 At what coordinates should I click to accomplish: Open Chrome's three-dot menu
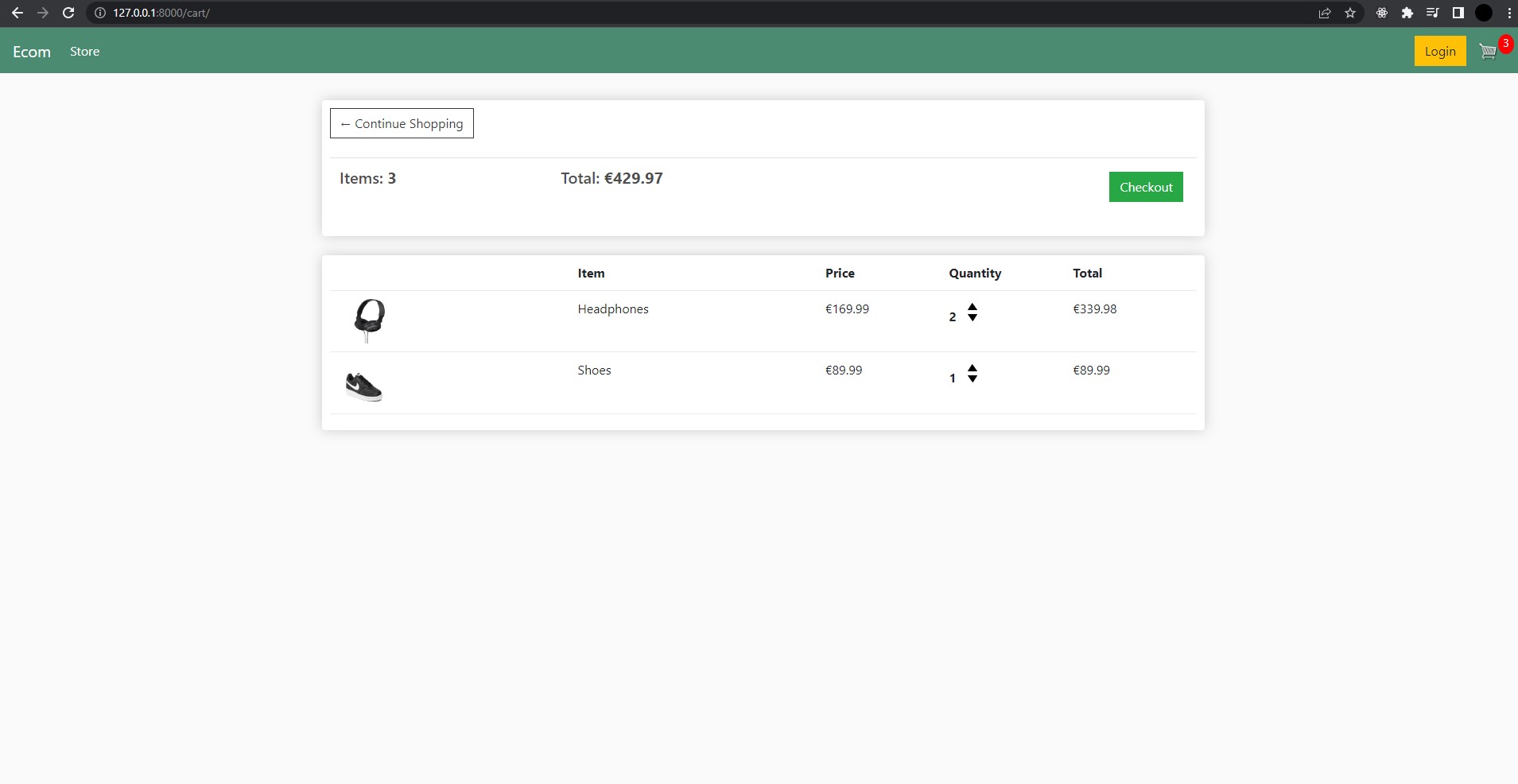(1508, 13)
